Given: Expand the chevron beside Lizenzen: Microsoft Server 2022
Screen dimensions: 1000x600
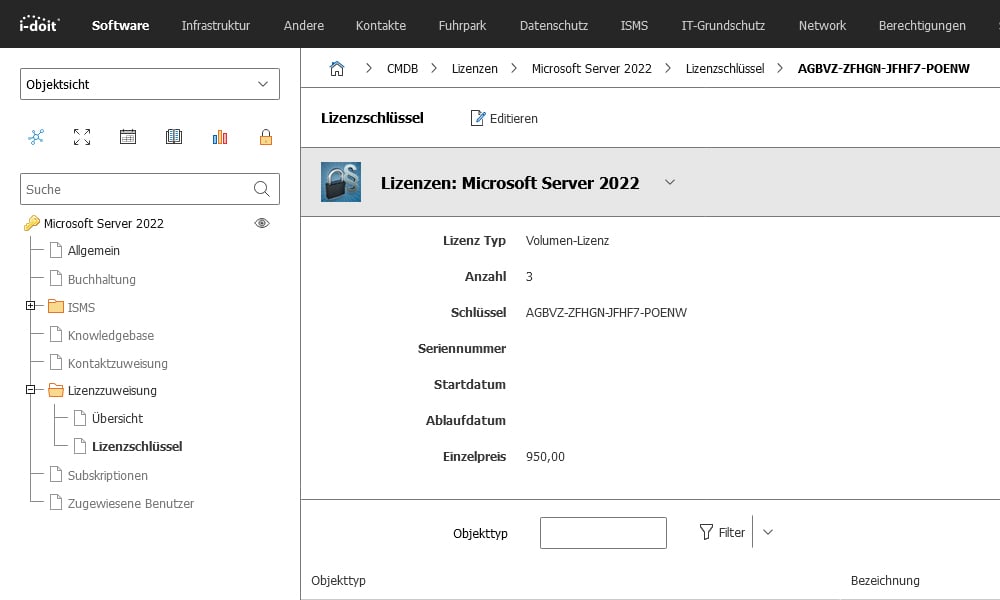Looking at the screenshot, I should (x=670, y=182).
